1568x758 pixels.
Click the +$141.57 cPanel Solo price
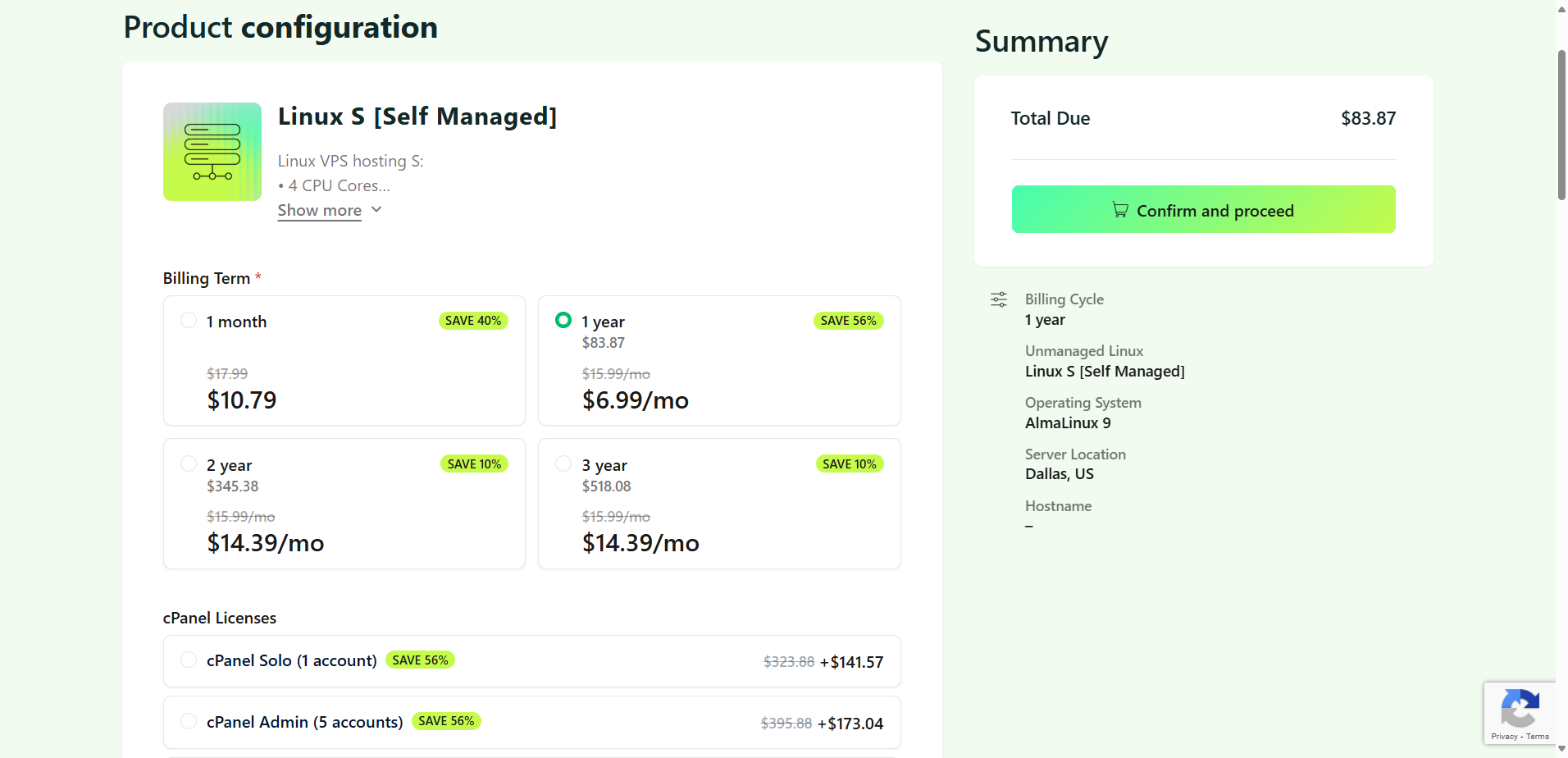click(852, 662)
